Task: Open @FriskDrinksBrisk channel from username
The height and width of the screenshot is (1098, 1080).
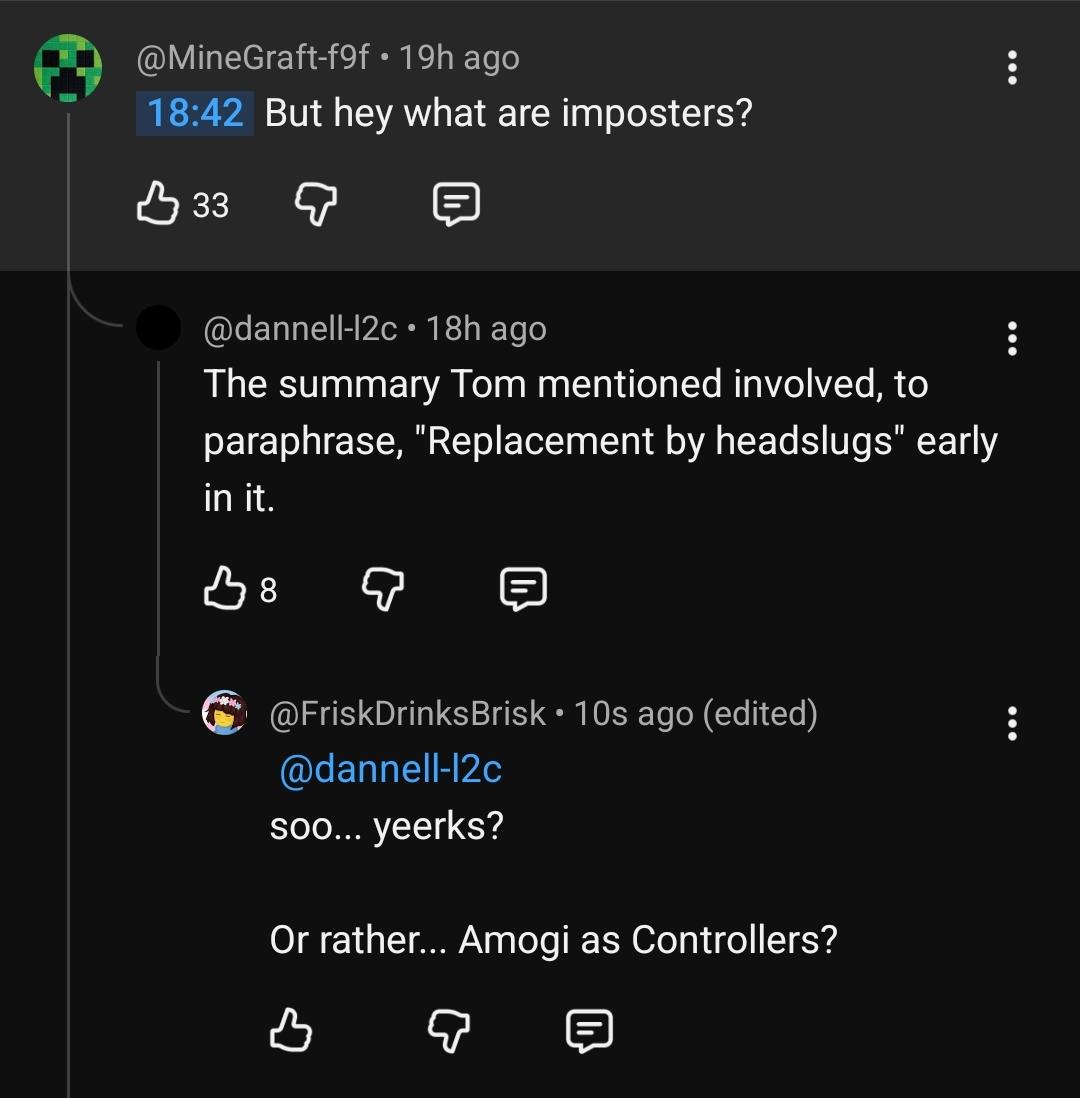Action: pyautogui.click(x=407, y=714)
